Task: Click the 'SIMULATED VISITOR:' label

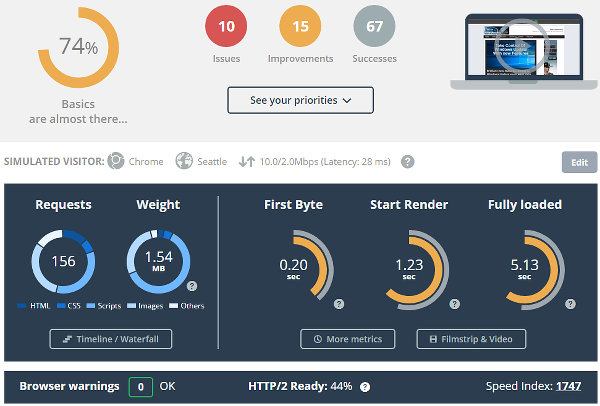Action: coord(54,161)
